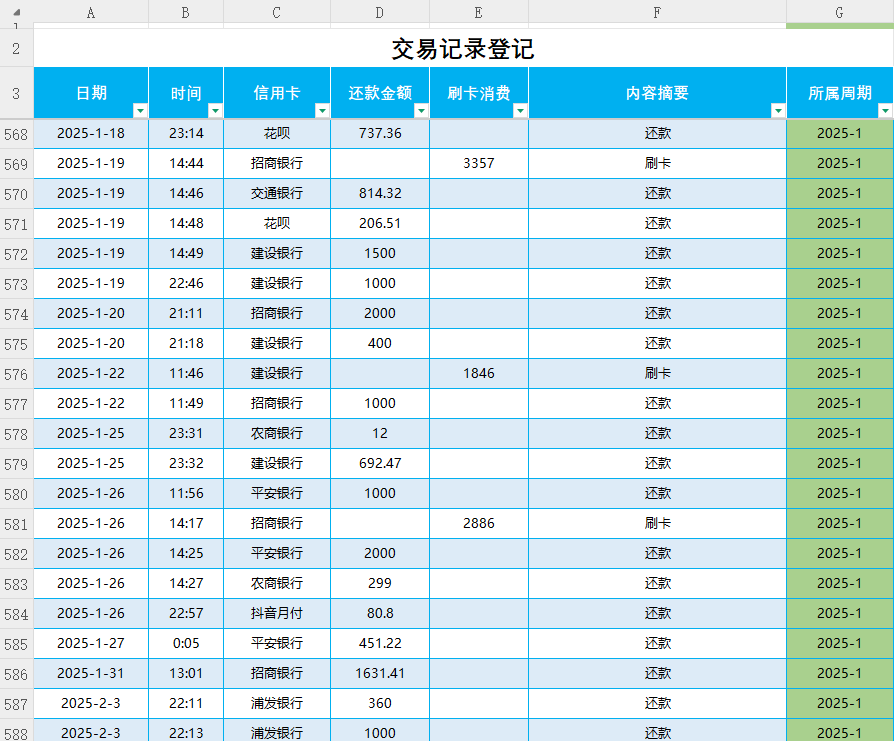Select cell with amount 737.36
894x741 pixels.
(x=380, y=134)
